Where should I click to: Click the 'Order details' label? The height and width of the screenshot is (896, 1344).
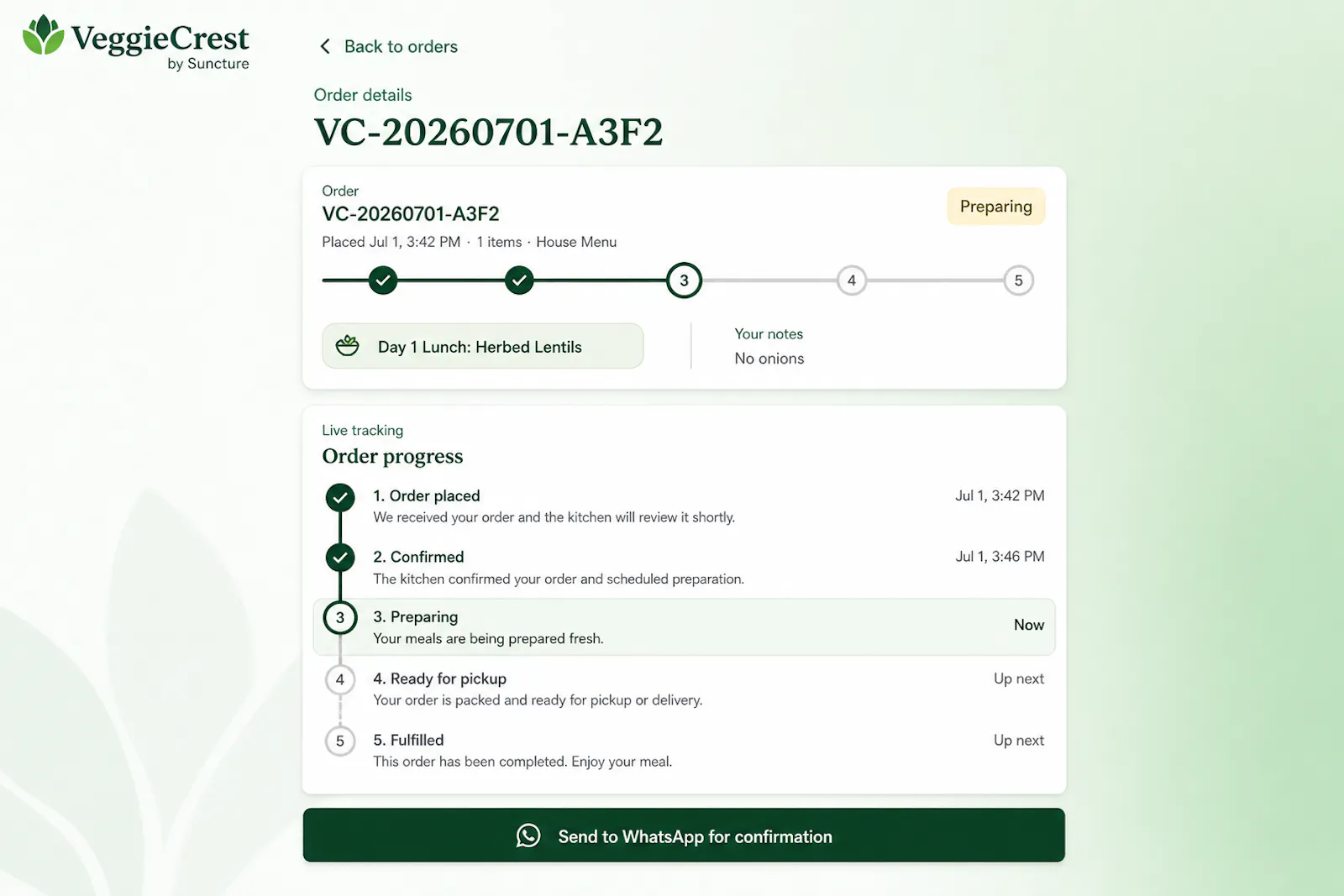[x=363, y=95]
